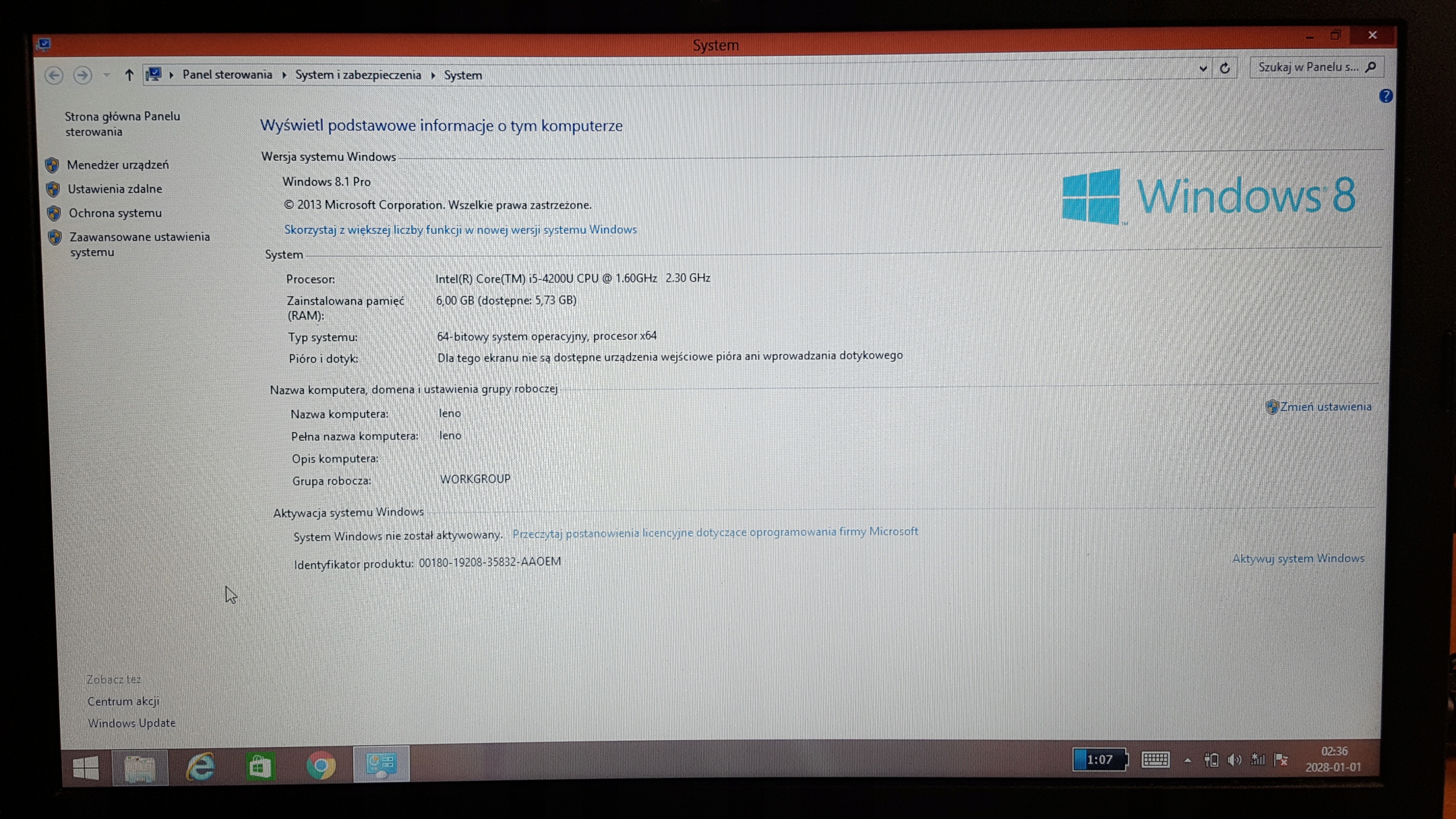Click the volume speaker tray icon
Viewport: 1456px width, 819px height.
[x=1234, y=760]
